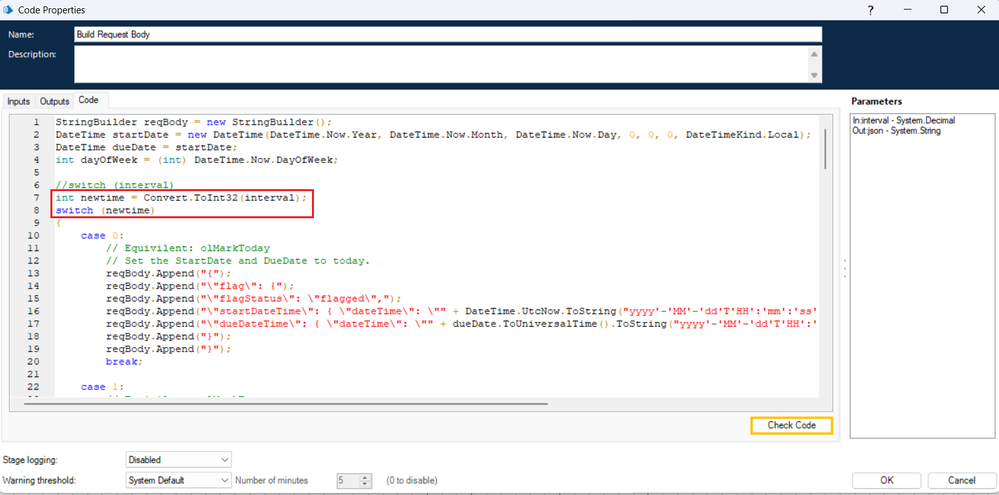The width and height of the screenshot is (999, 495).
Task: Click line 1 StringBuilder reqBody declaration
Action: click(x=194, y=122)
